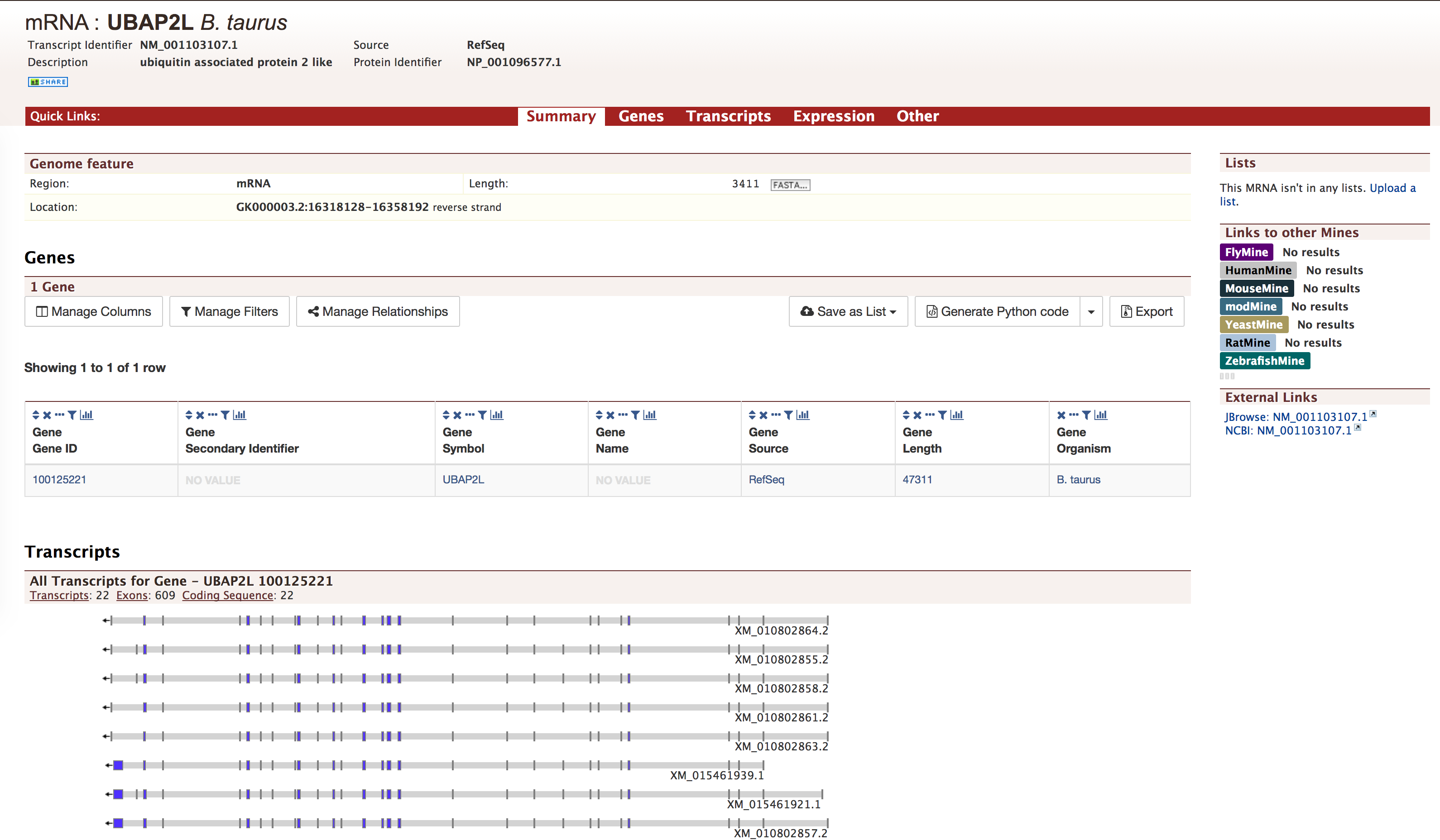The height and width of the screenshot is (840, 1440).
Task: Click the Export button
Action: click(x=1146, y=312)
